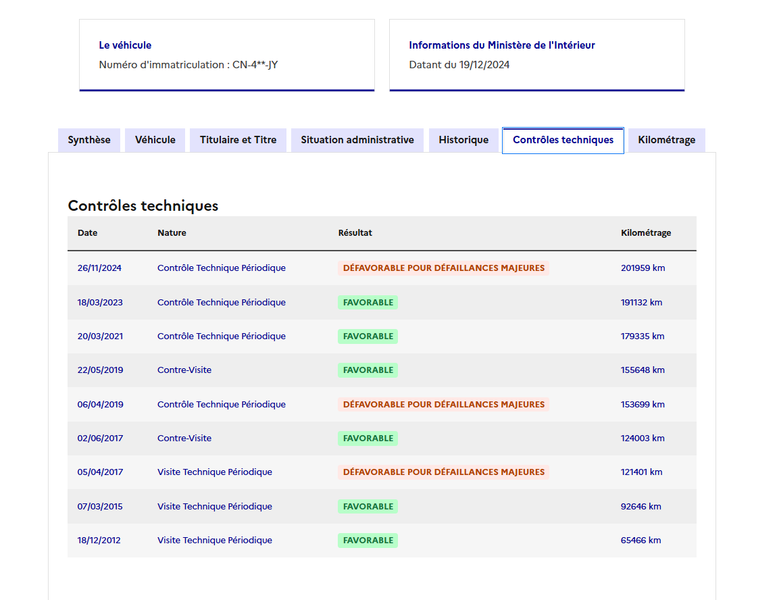Image resolution: width=779 pixels, height=600 pixels.
Task: Click the 92646 km mileage value
Action: (641, 507)
